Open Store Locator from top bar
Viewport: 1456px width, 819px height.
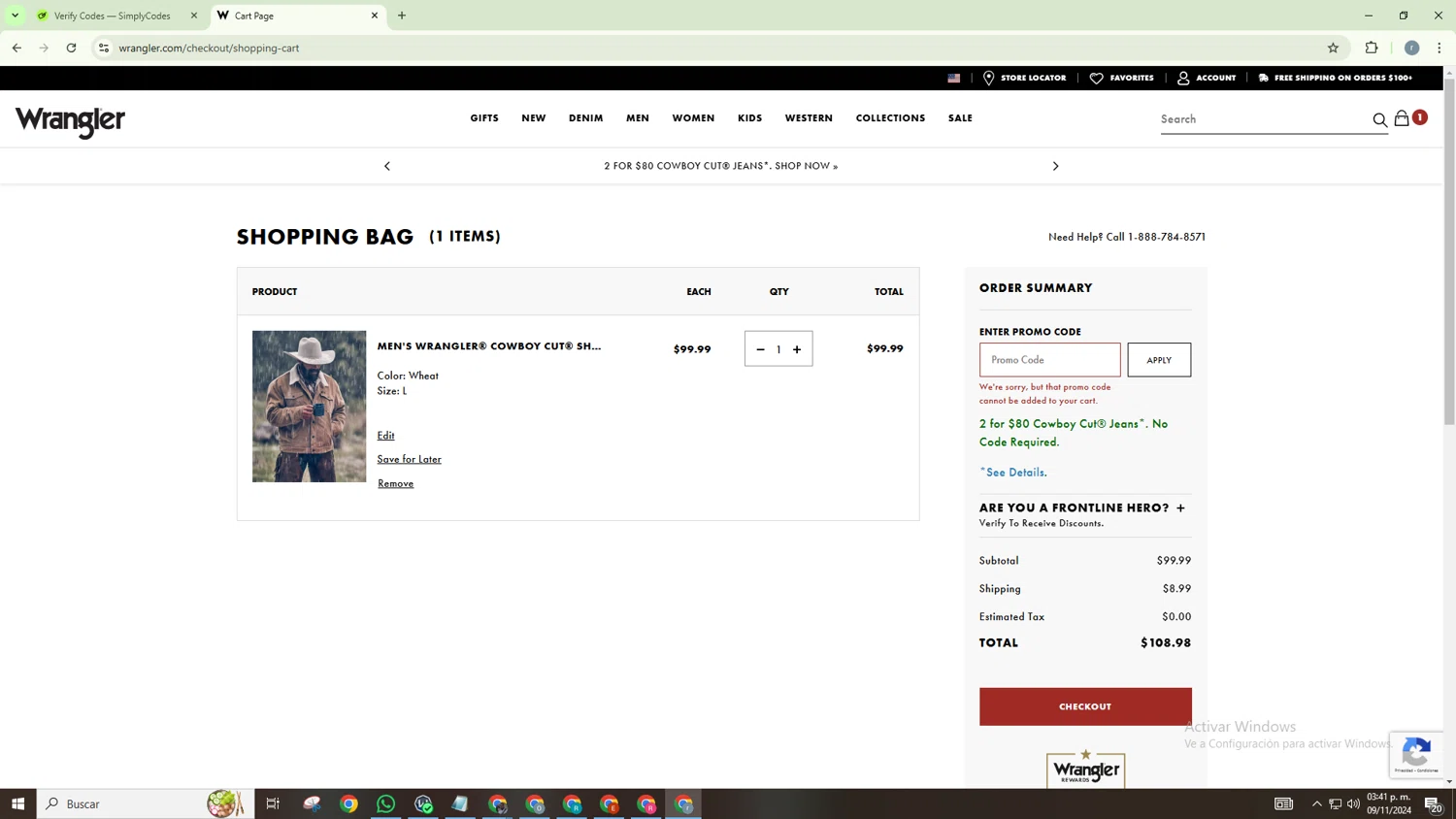pos(1024,78)
